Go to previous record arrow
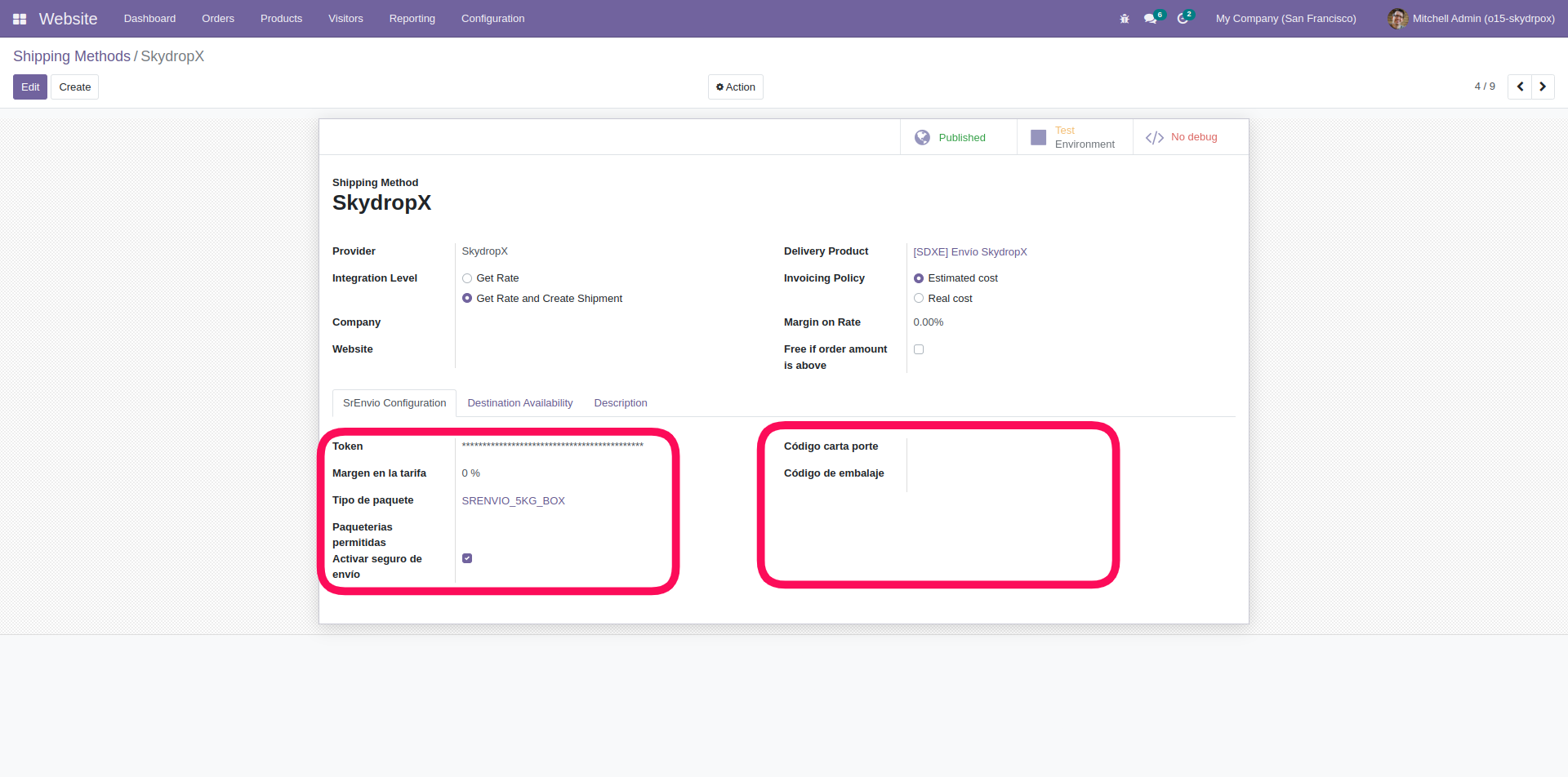 [x=1520, y=87]
